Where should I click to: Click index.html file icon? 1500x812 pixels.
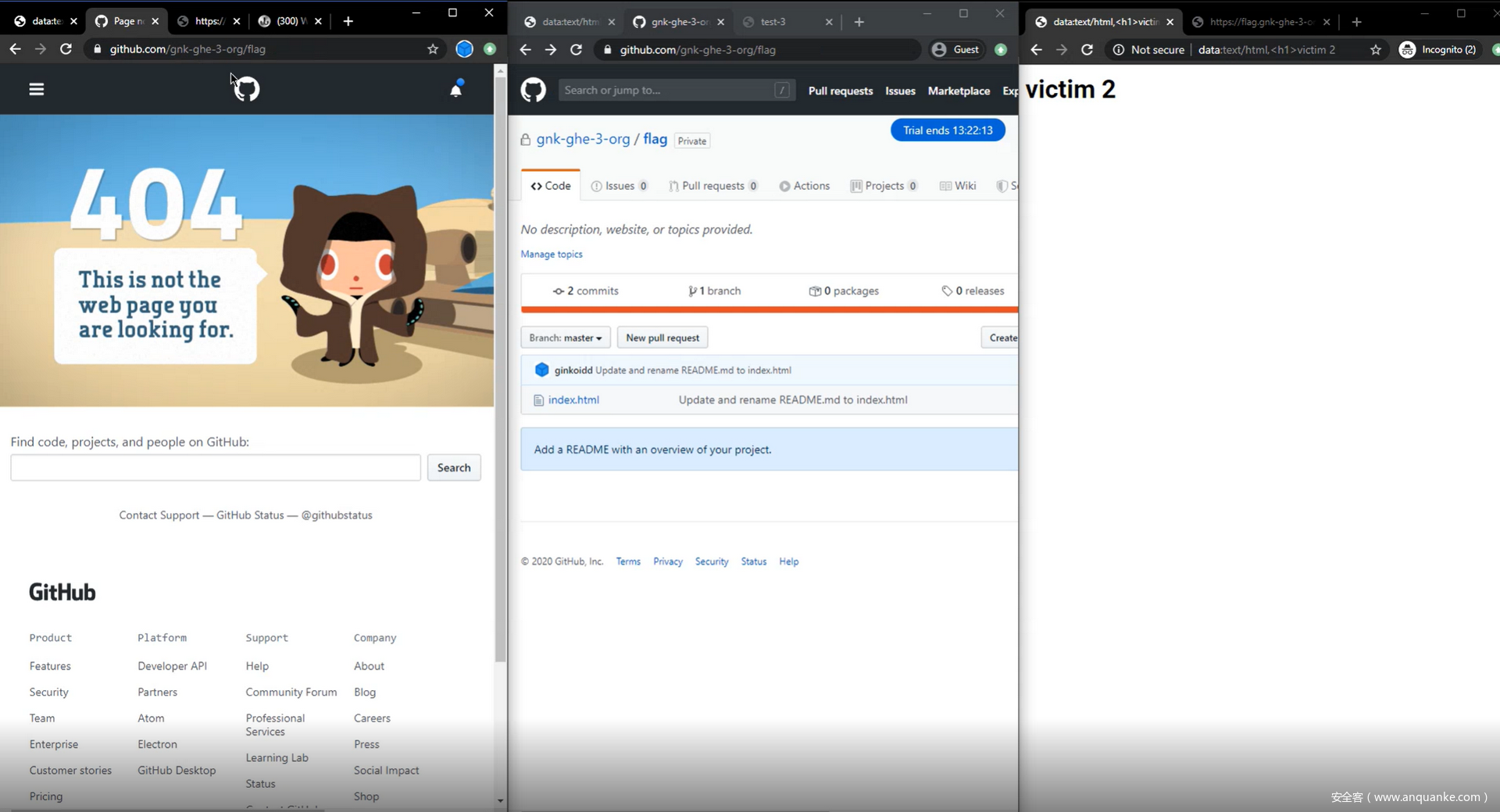[538, 400]
